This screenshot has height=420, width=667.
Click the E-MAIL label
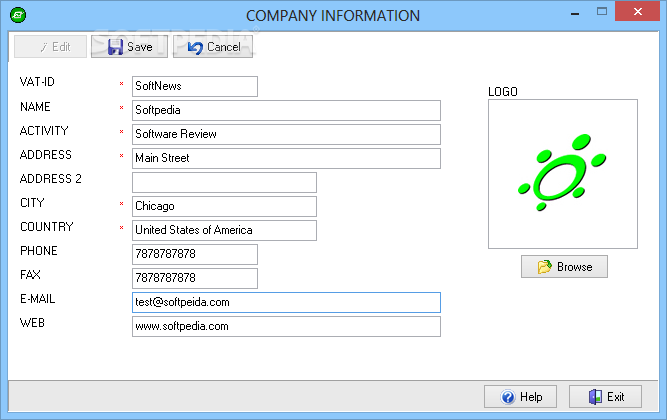pyautogui.click(x=38, y=299)
